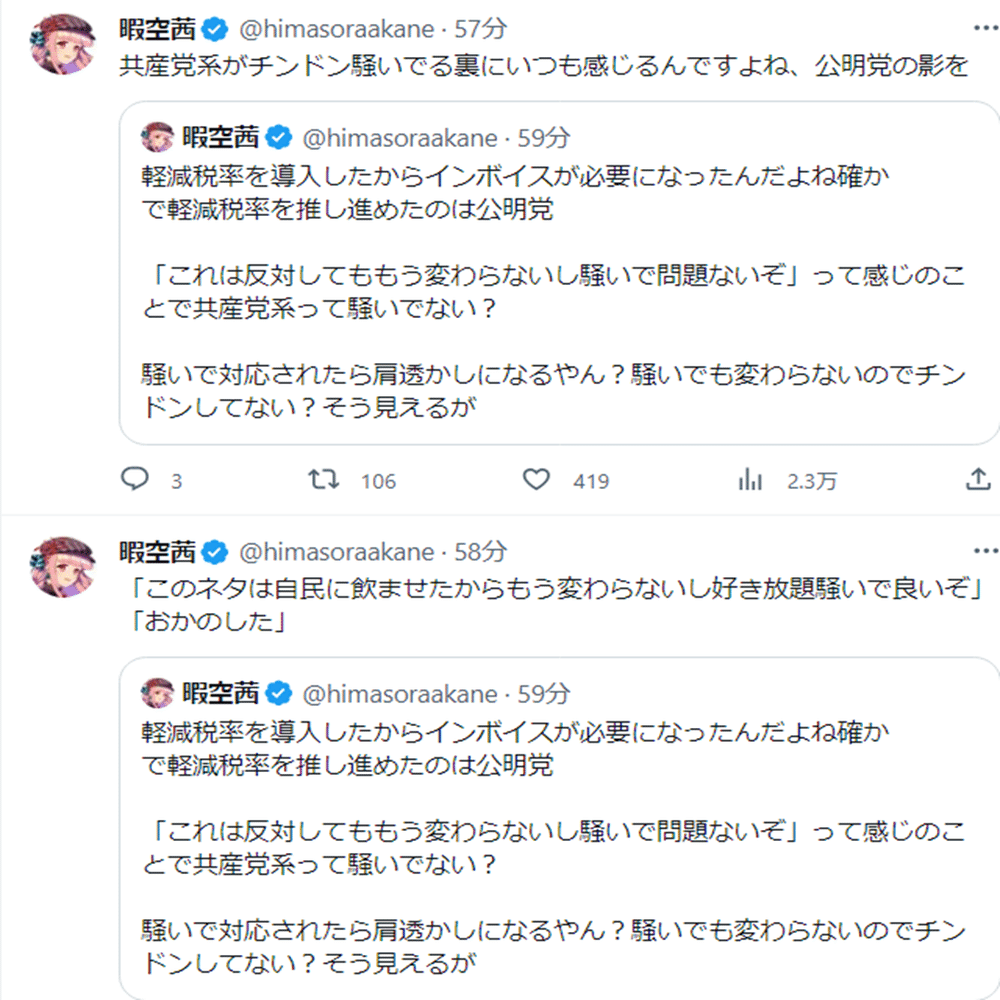Viewport: 1000px width, 1000px height.
Task: Open the 58分 timestamp link
Action: (x=481, y=551)
